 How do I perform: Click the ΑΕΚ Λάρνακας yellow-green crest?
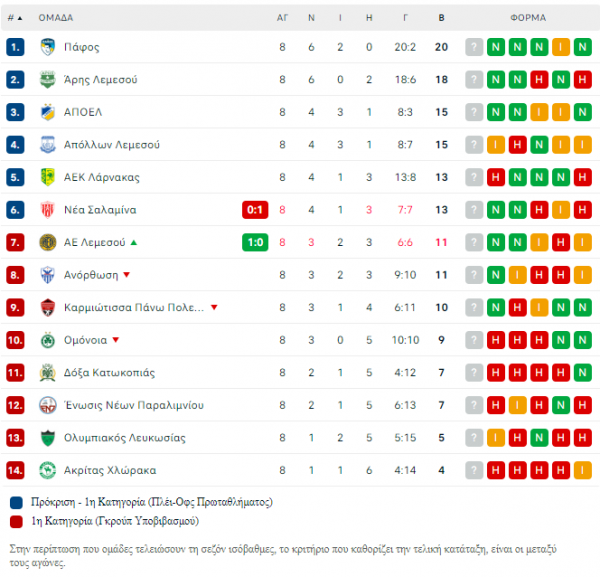47,177
